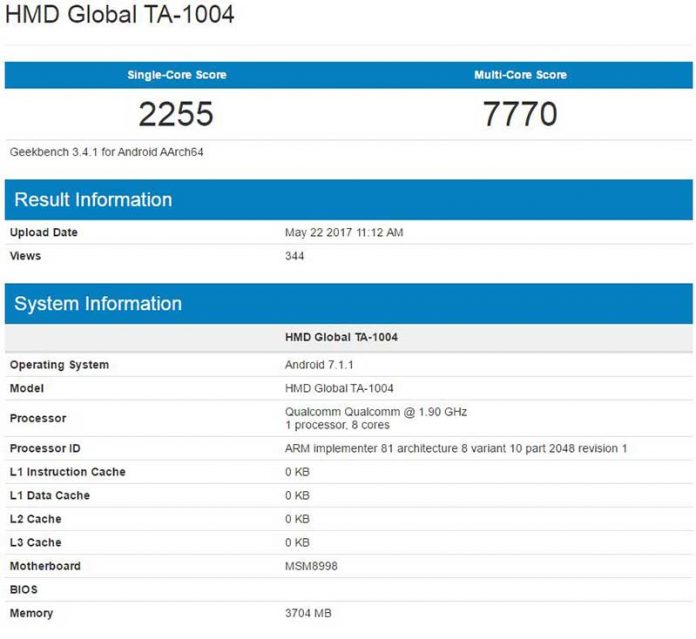Click the Model row label
The image size is (696, 639).
click(27, 388)
